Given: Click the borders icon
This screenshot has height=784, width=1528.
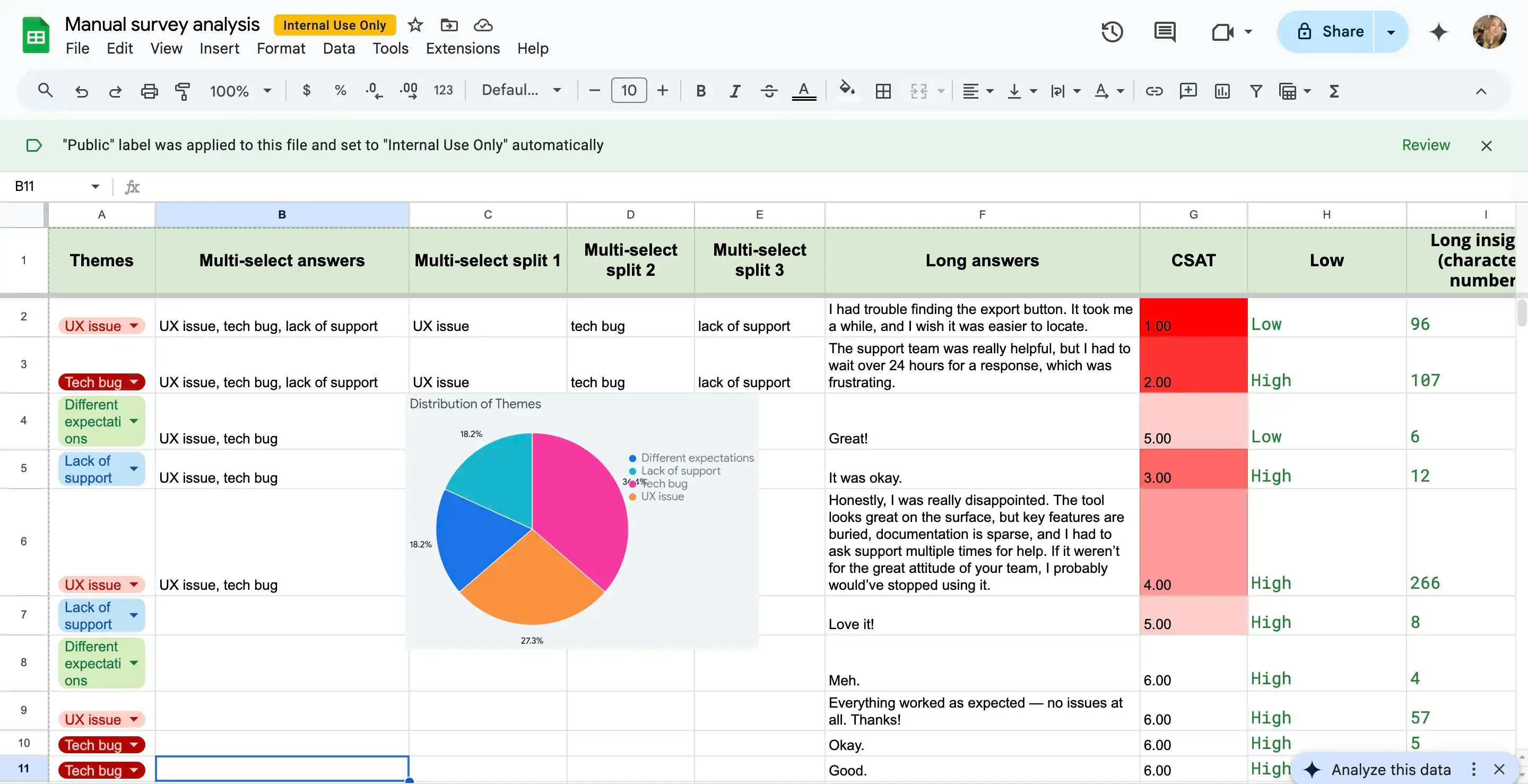Looking at the screenshot, I should tap(883, 91).
